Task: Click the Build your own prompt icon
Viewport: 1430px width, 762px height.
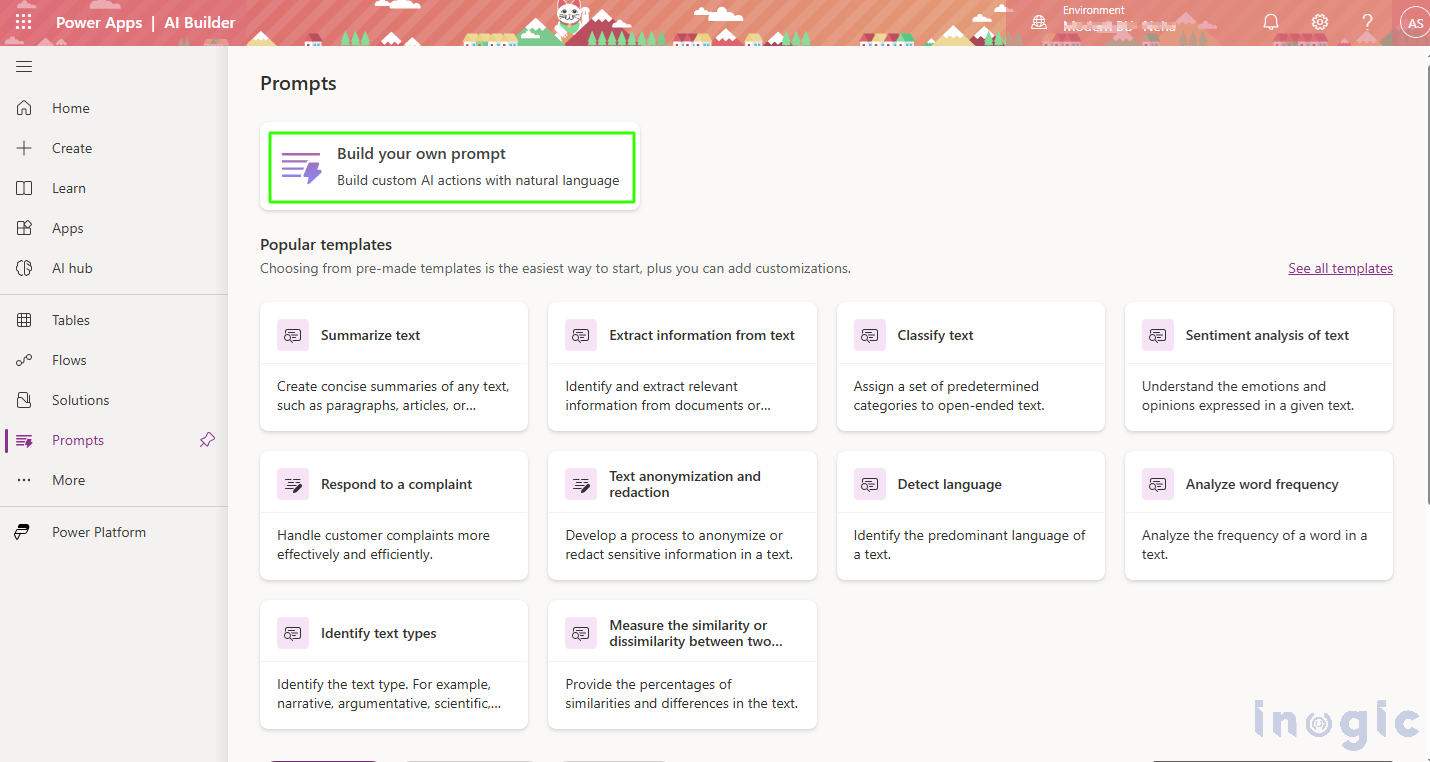Action: [x=301, y=168]
